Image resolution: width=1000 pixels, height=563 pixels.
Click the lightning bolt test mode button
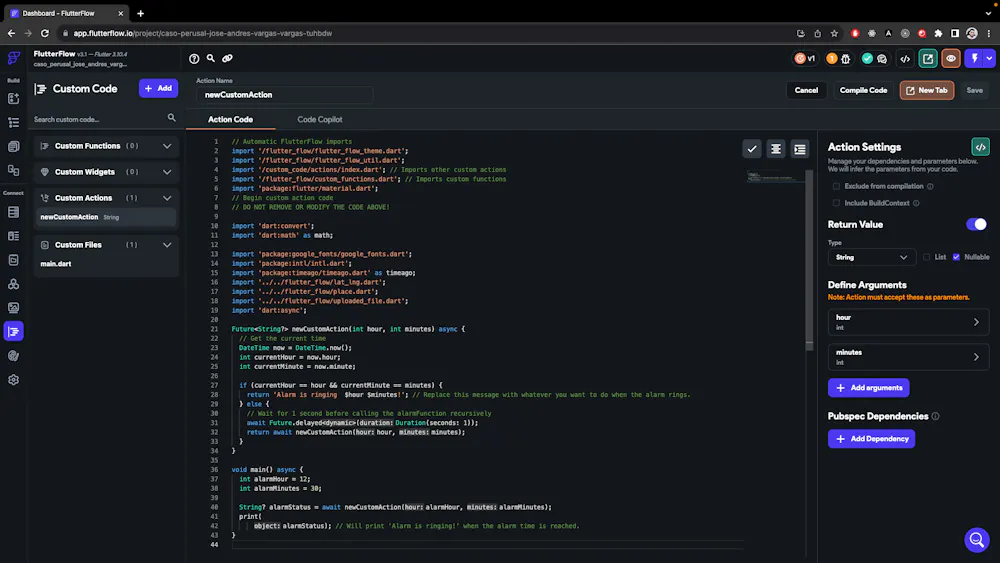(x=974, y=59)
